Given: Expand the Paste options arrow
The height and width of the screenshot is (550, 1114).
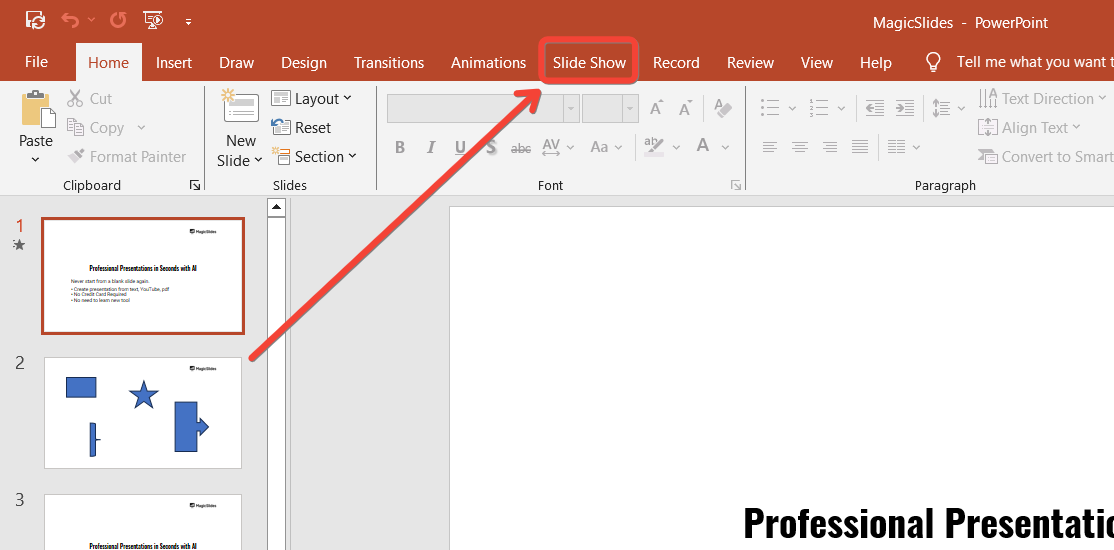Looking at the screenshot, I should click(x=36, y=159).
